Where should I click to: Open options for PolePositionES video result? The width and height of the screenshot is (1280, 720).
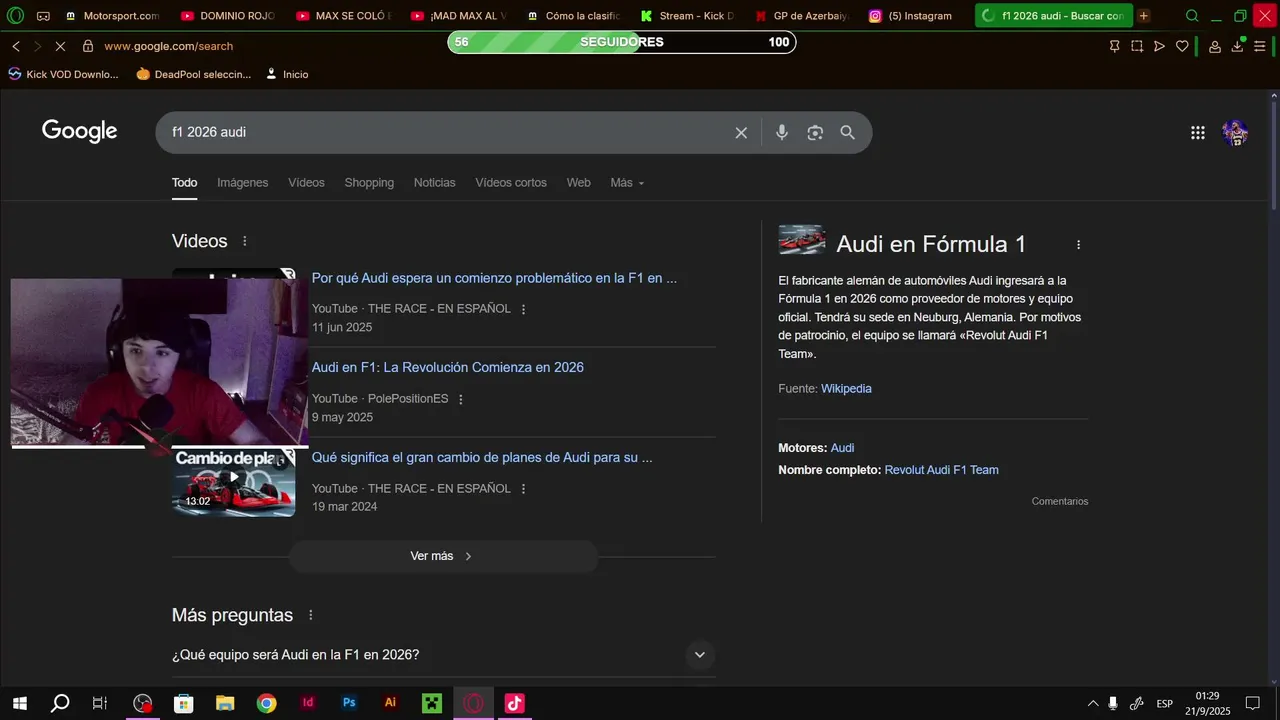[x=461, y=399]
